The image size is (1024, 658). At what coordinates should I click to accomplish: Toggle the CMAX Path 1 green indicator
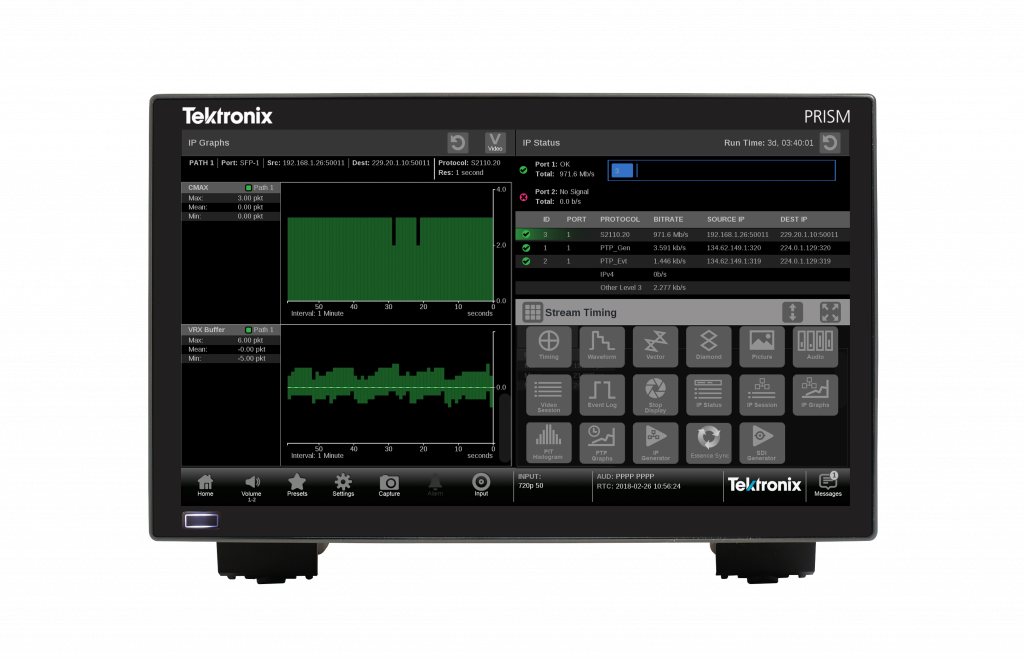249,188
